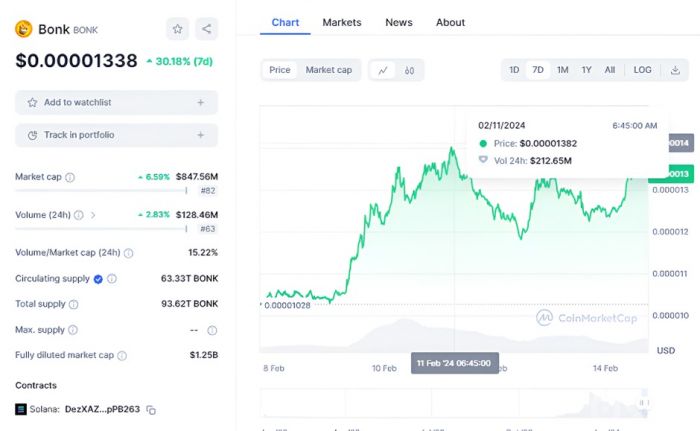Click Circulating supply verified badge
This screenshot has width=700, height=431.
(98, 279)
